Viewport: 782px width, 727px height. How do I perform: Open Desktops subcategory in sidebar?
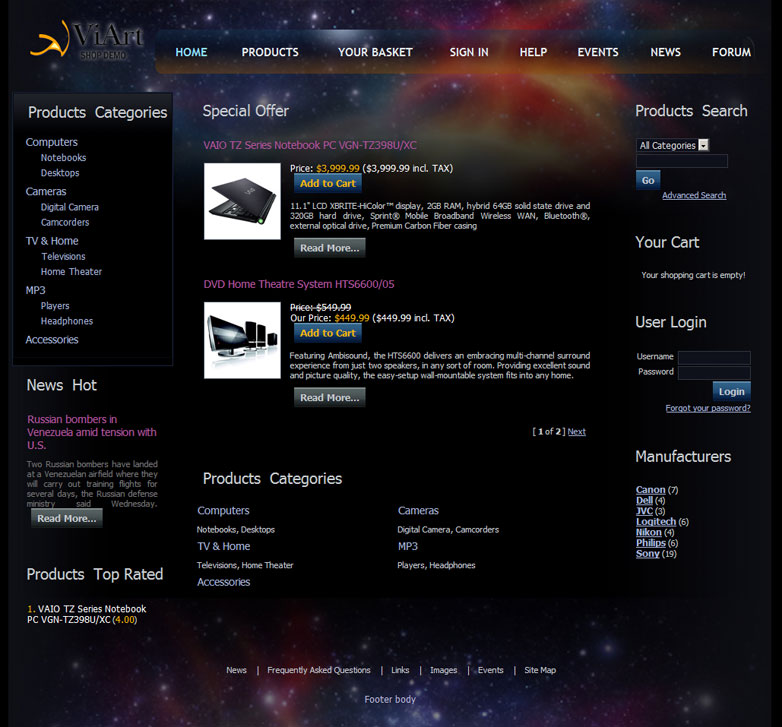click(60, 173)
